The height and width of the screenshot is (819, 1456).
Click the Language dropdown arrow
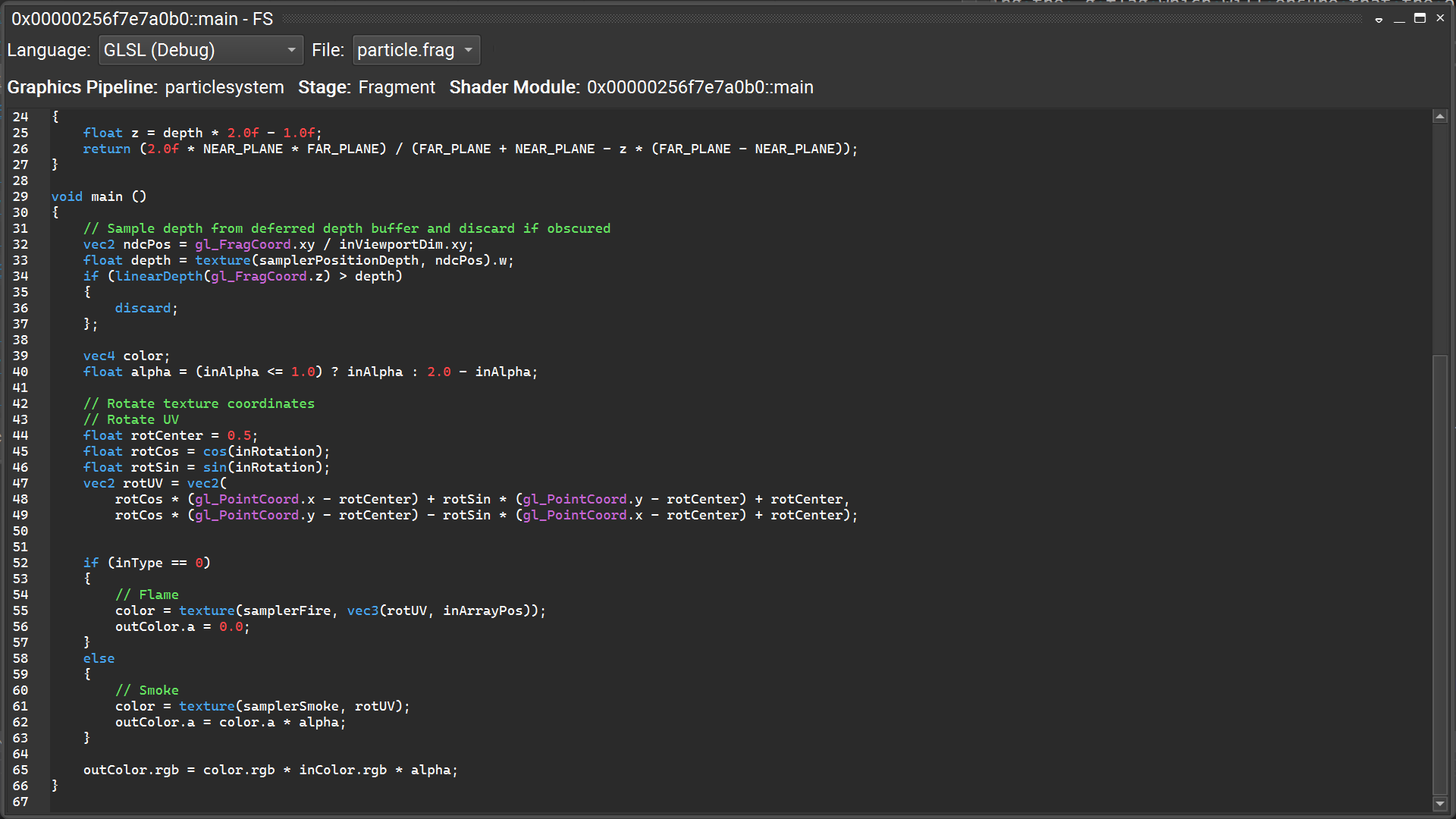coord(291,50)
